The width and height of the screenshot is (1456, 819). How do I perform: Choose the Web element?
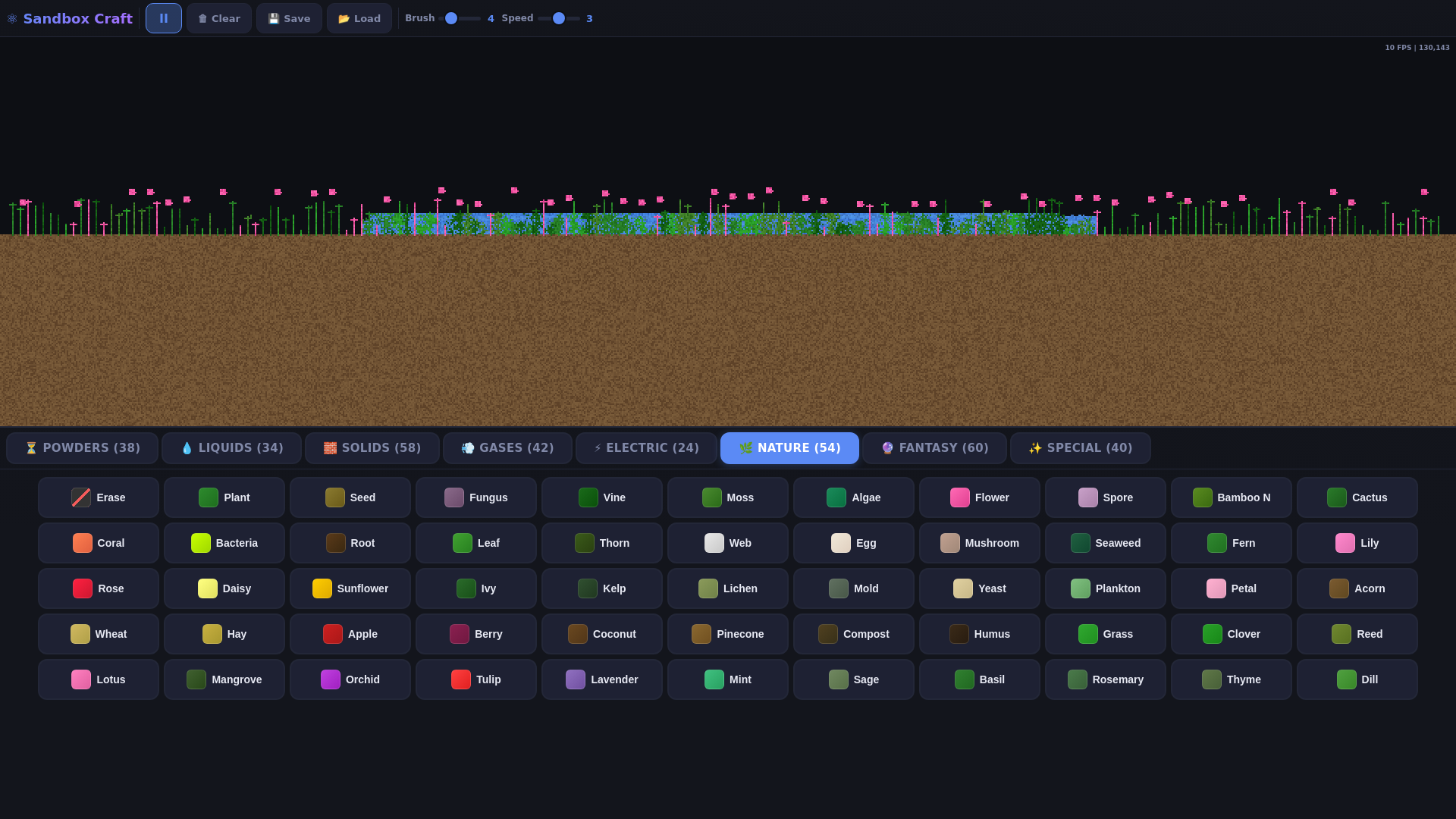[728, 543]
